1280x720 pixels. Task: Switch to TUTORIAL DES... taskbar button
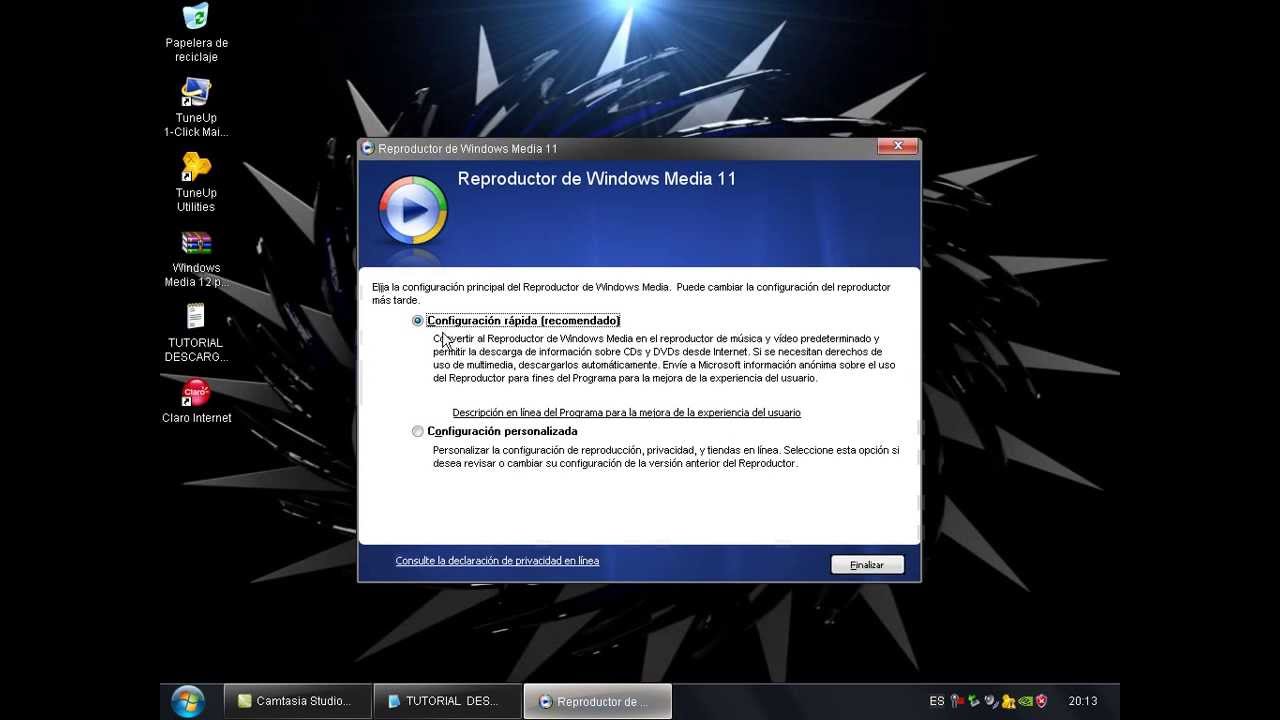(447, 701)
